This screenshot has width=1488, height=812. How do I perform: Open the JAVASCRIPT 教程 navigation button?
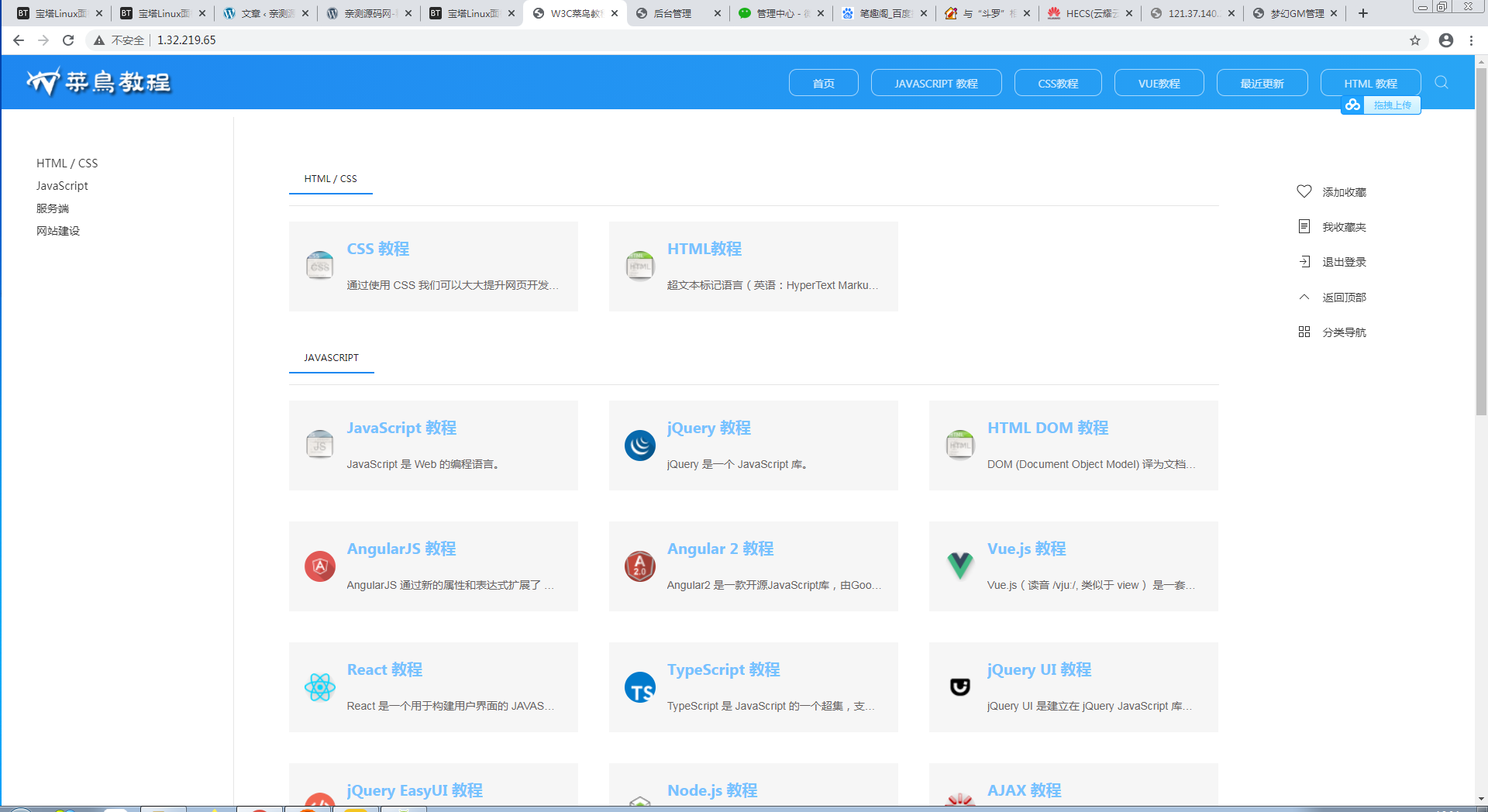click(x=936, y=83)
